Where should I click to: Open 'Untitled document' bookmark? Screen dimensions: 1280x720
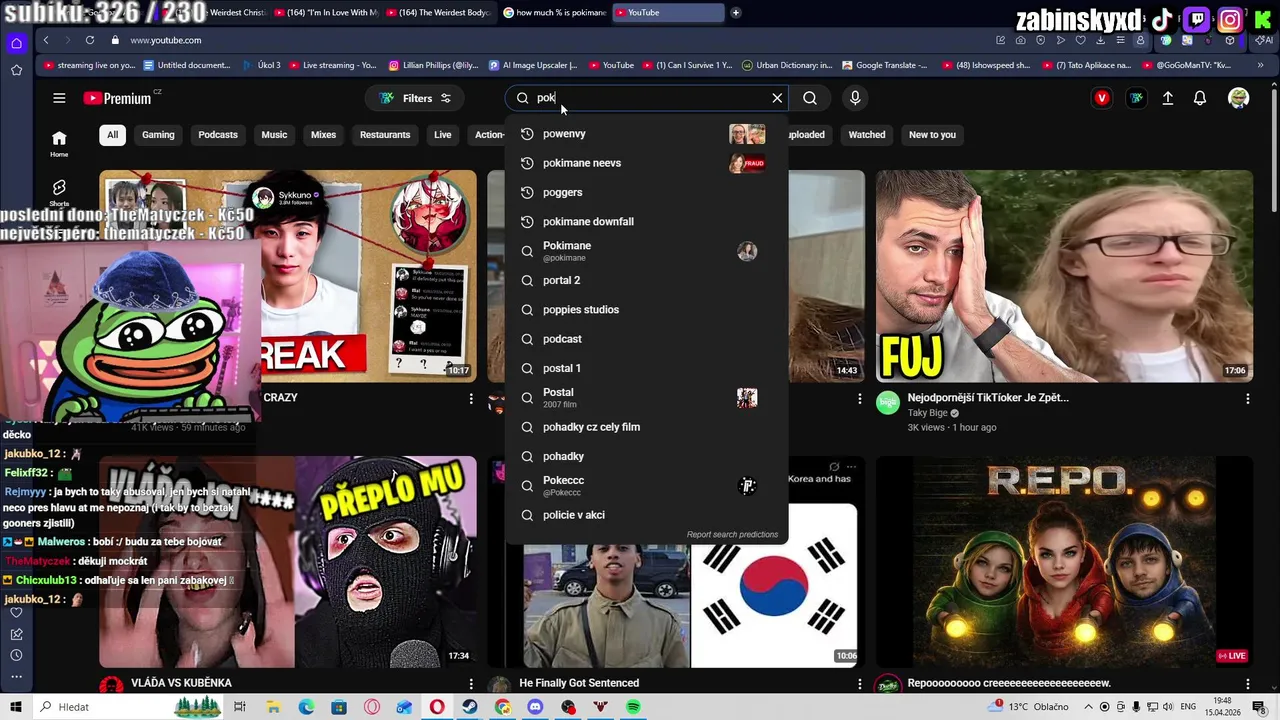(x=187, y=65)
